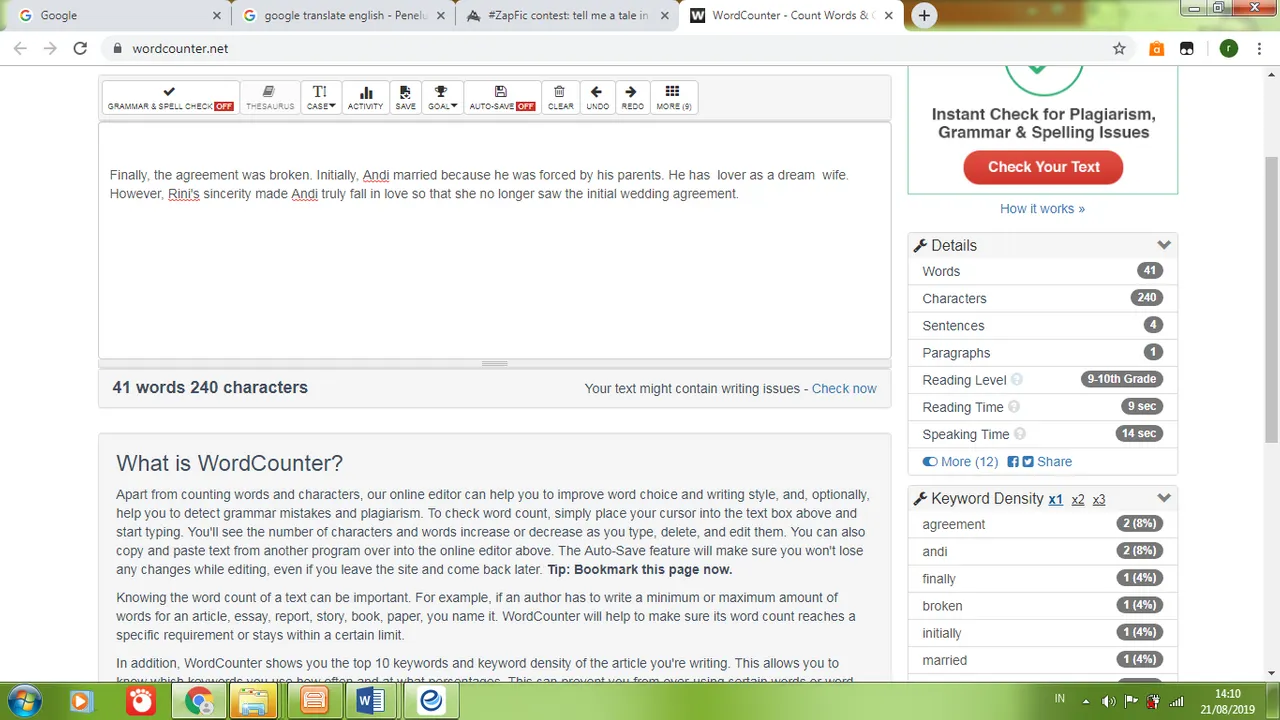The width and height of the screenshot is (1280, 720).
Task: Open a new browser tab
Action: [924, 16]
